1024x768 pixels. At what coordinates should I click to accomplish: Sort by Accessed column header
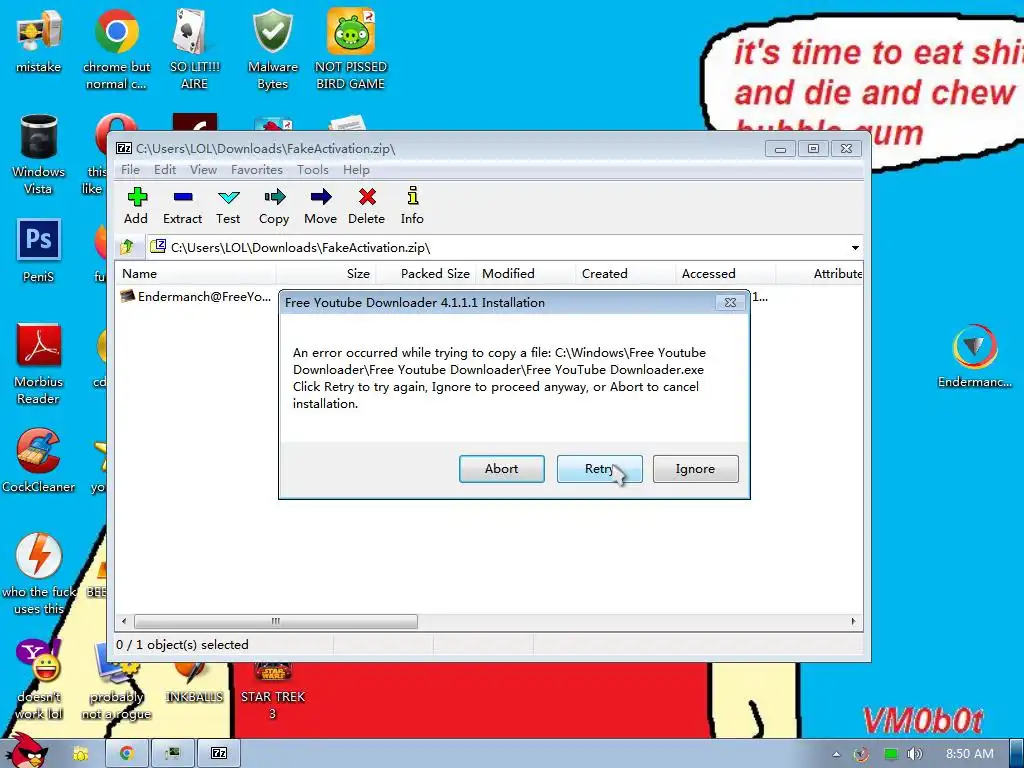point(726,274)
